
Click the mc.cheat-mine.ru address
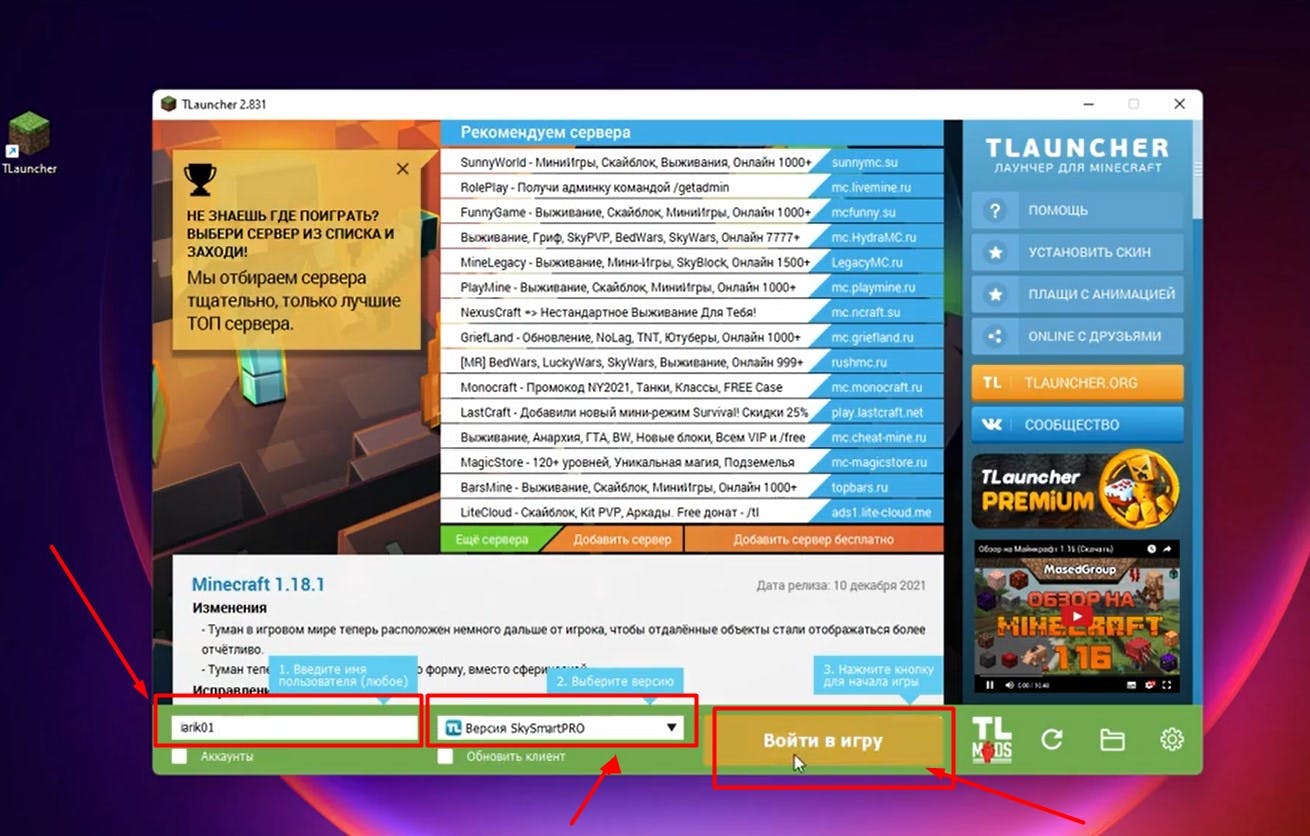pos(879,437)
